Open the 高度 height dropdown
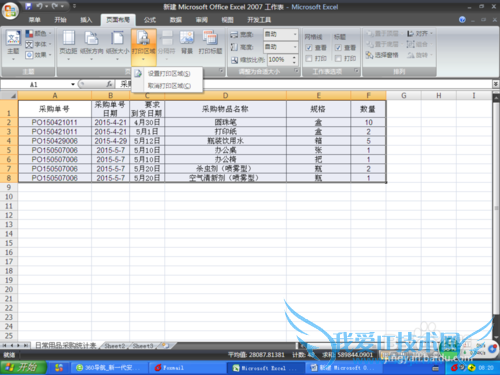Image resolution: width=500 pixels, height=375 pixels. click(x=295, y=47)
